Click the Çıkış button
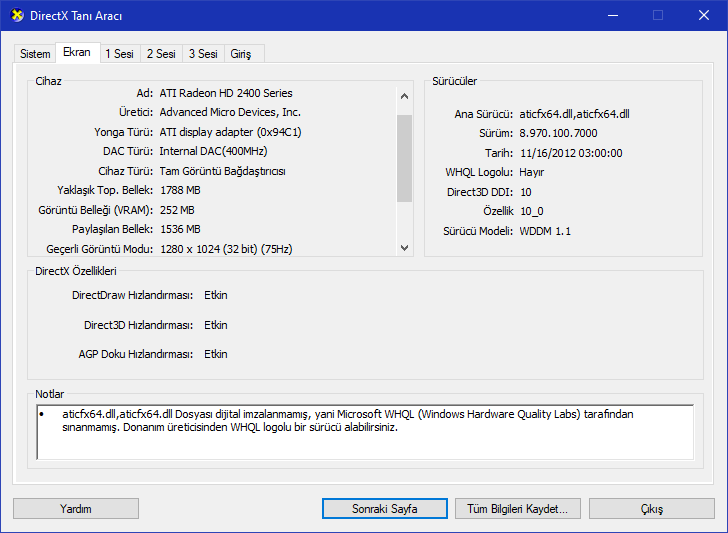This screenshot has width=728, height=533. [651, 508]
